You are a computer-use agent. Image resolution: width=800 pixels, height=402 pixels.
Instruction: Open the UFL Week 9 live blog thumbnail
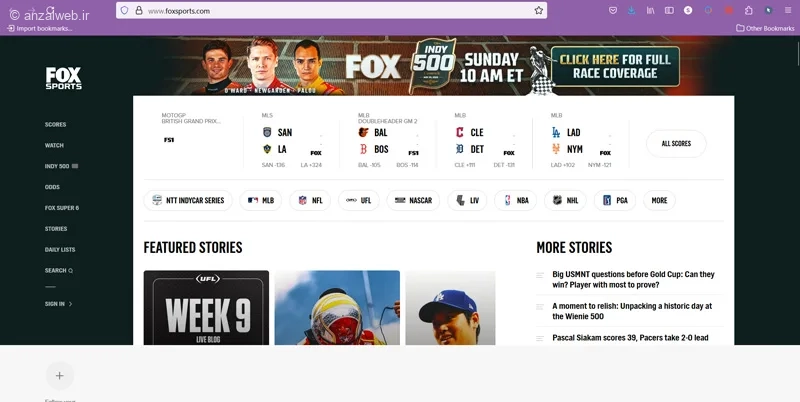206,308
